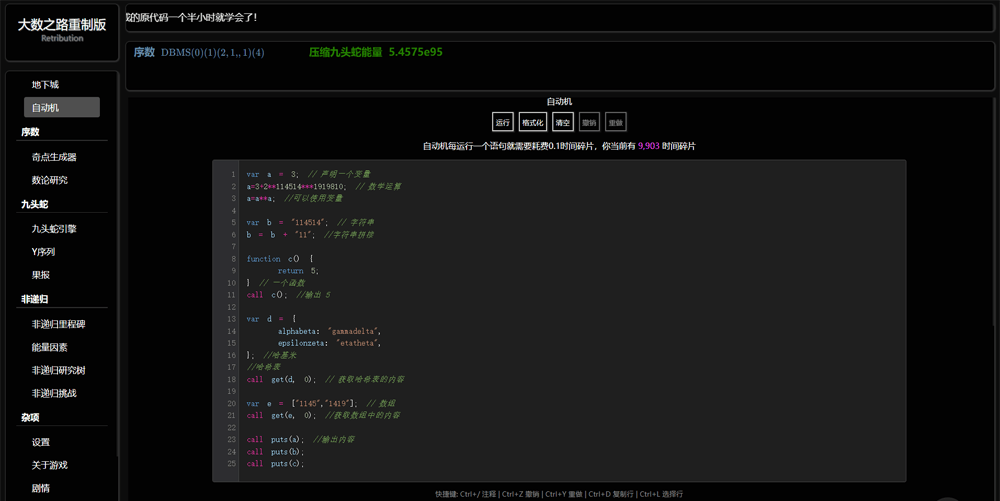
Task: Click the 清空 (Clear) button
Action: [562, 122]
